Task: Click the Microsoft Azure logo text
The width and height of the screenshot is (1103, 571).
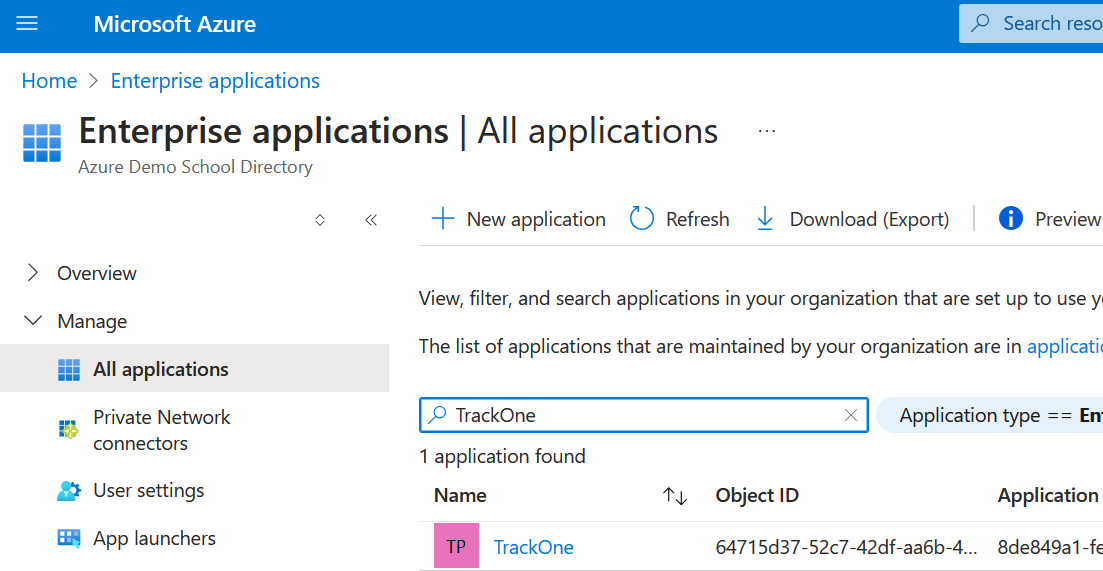Action: point(174,25)
